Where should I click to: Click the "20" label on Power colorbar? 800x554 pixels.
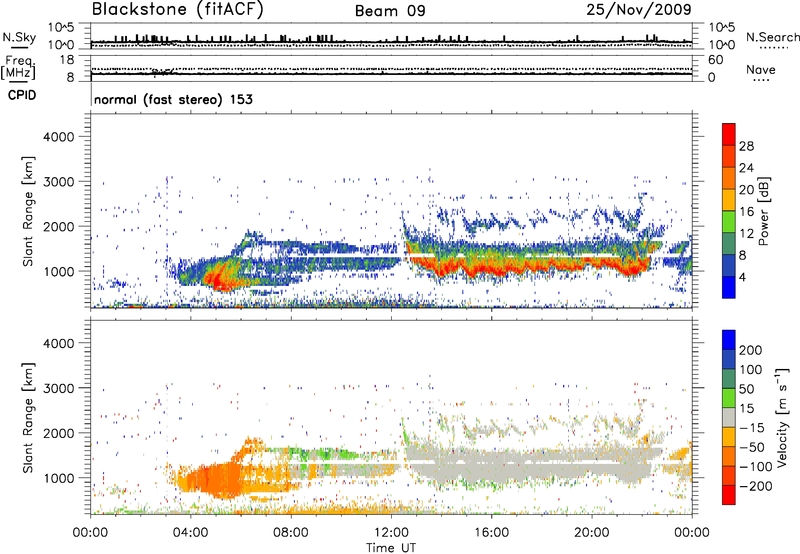click(x=746, y=190)
